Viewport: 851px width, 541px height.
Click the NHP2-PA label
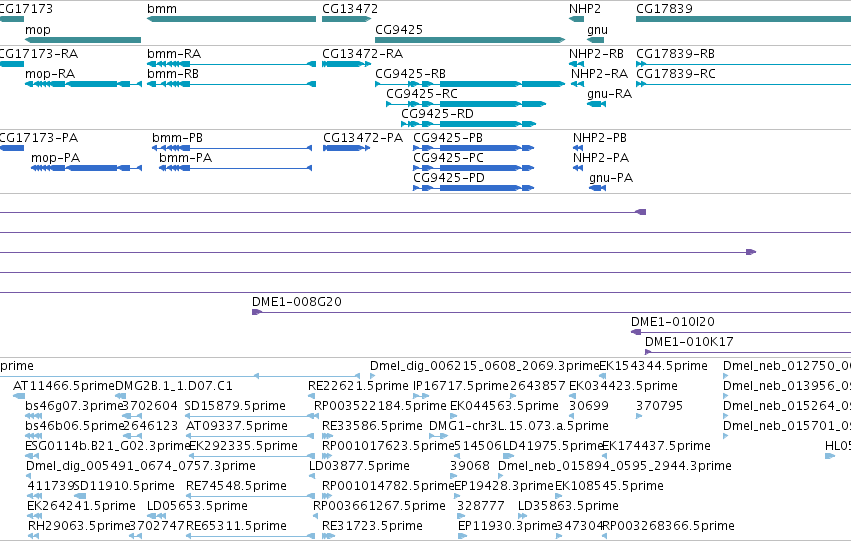(601, 158)
